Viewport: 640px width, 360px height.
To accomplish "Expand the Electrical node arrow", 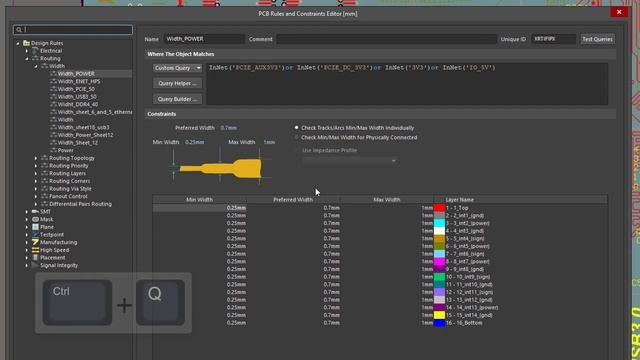I will [27, 51].
